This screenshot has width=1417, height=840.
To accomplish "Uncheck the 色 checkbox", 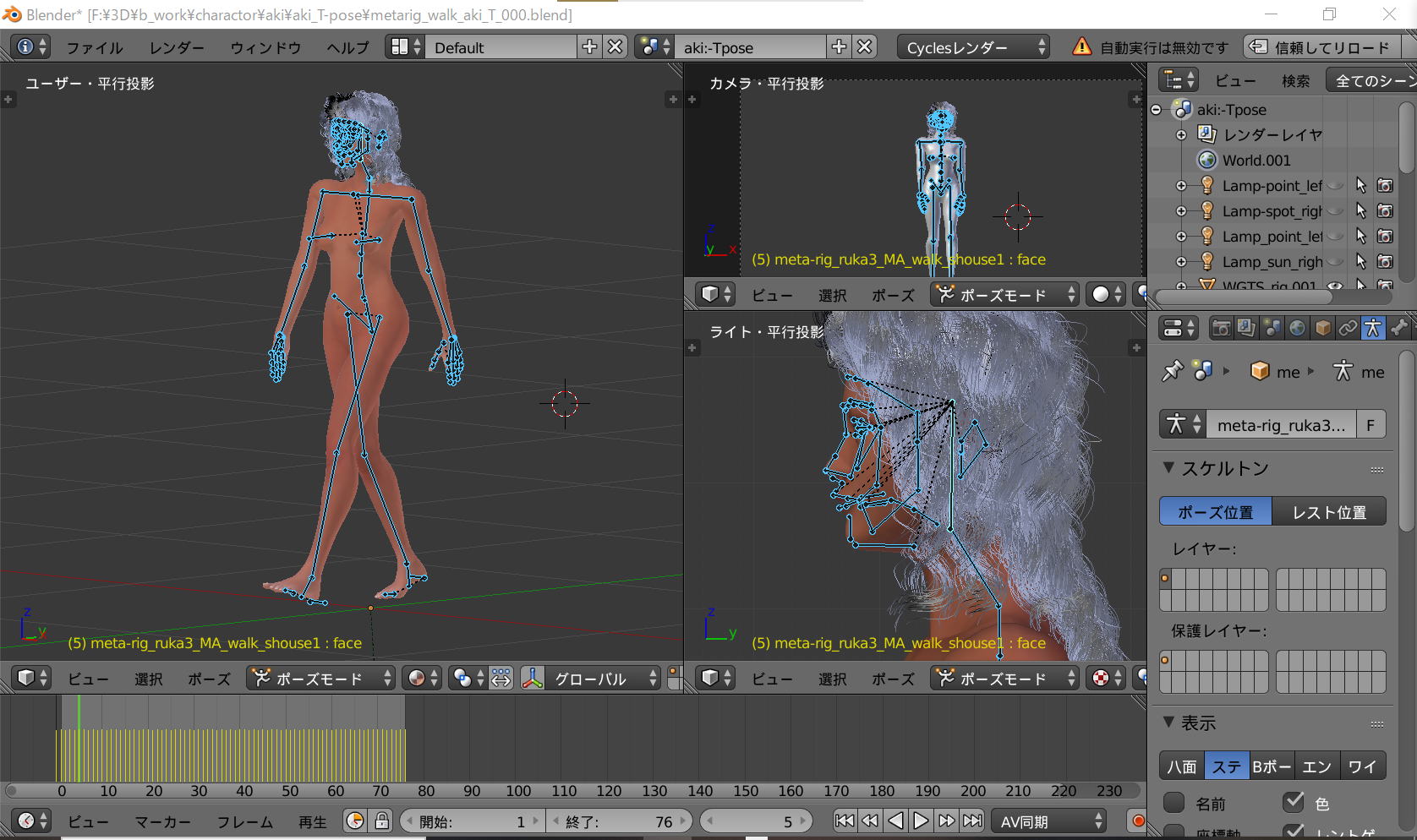I will [1294, 801].
